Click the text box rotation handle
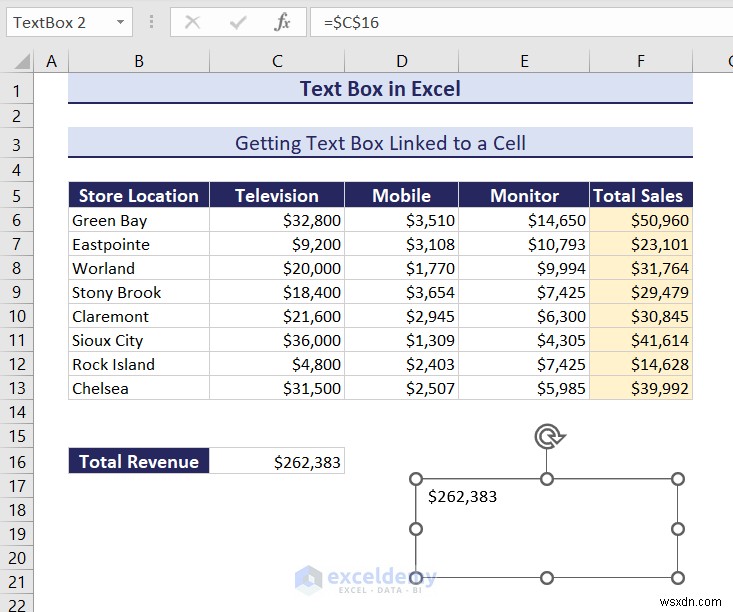 click(x=550, y=436)
